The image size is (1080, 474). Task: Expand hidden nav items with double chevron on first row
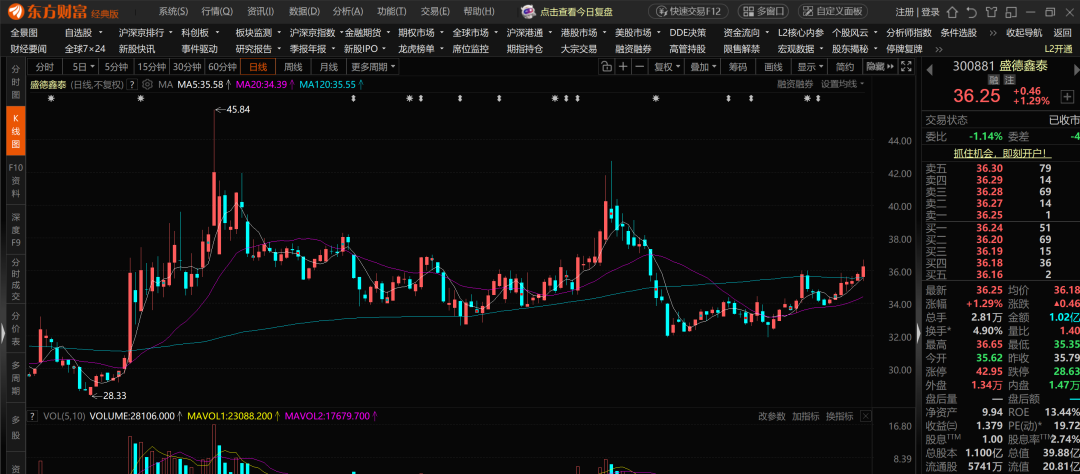coord(993,32)
